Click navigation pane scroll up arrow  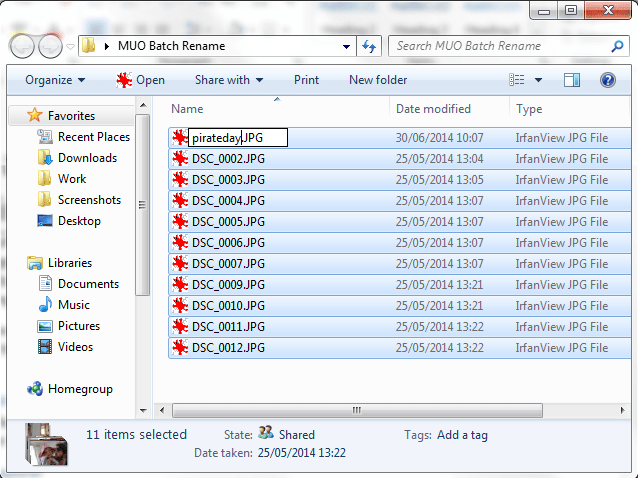tap(143, 105)
